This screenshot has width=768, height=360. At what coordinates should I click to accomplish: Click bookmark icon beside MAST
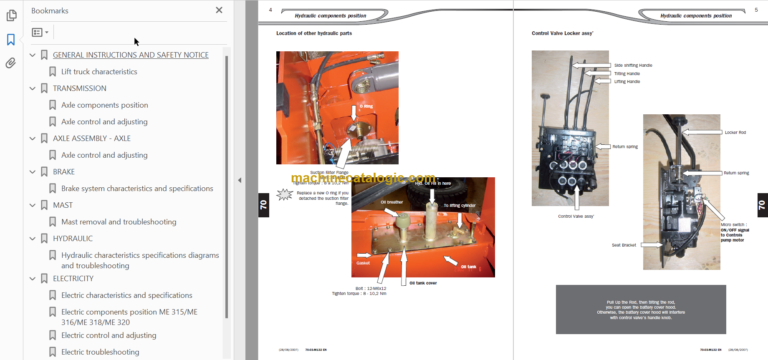(x=44, y=205)
